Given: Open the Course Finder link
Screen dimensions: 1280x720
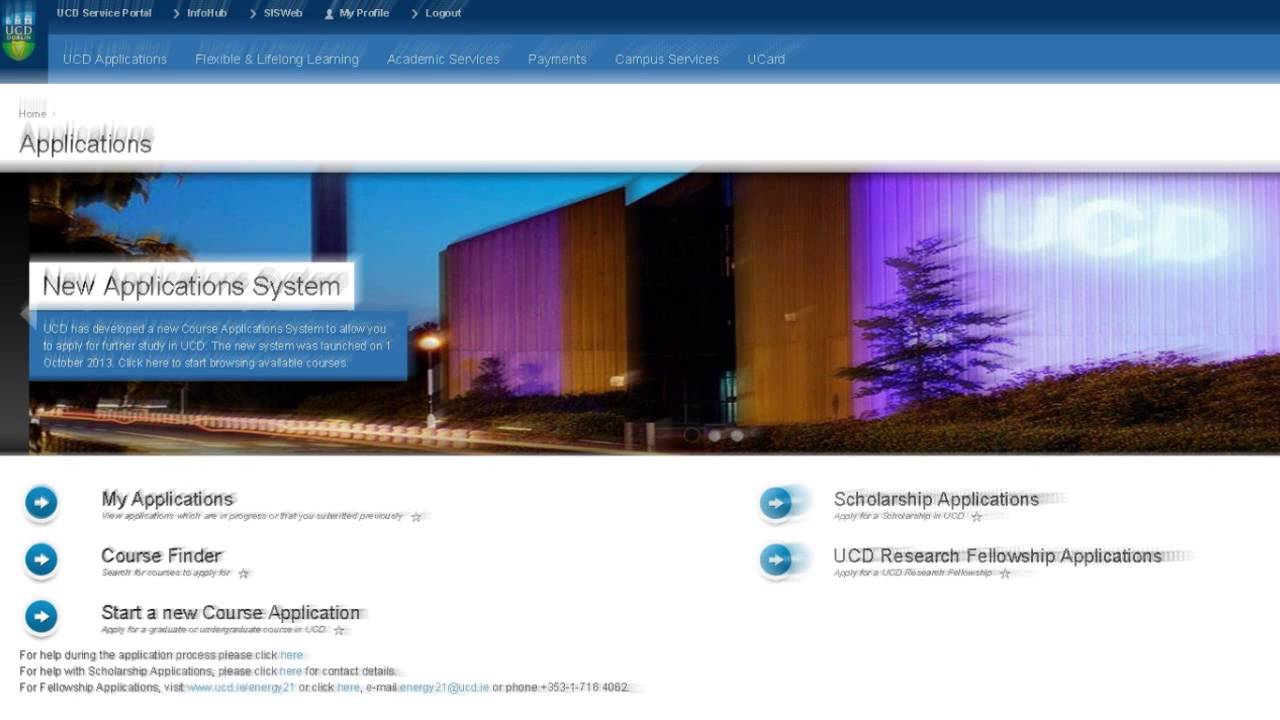Looking at the screenshot, I should click(161, 556).
